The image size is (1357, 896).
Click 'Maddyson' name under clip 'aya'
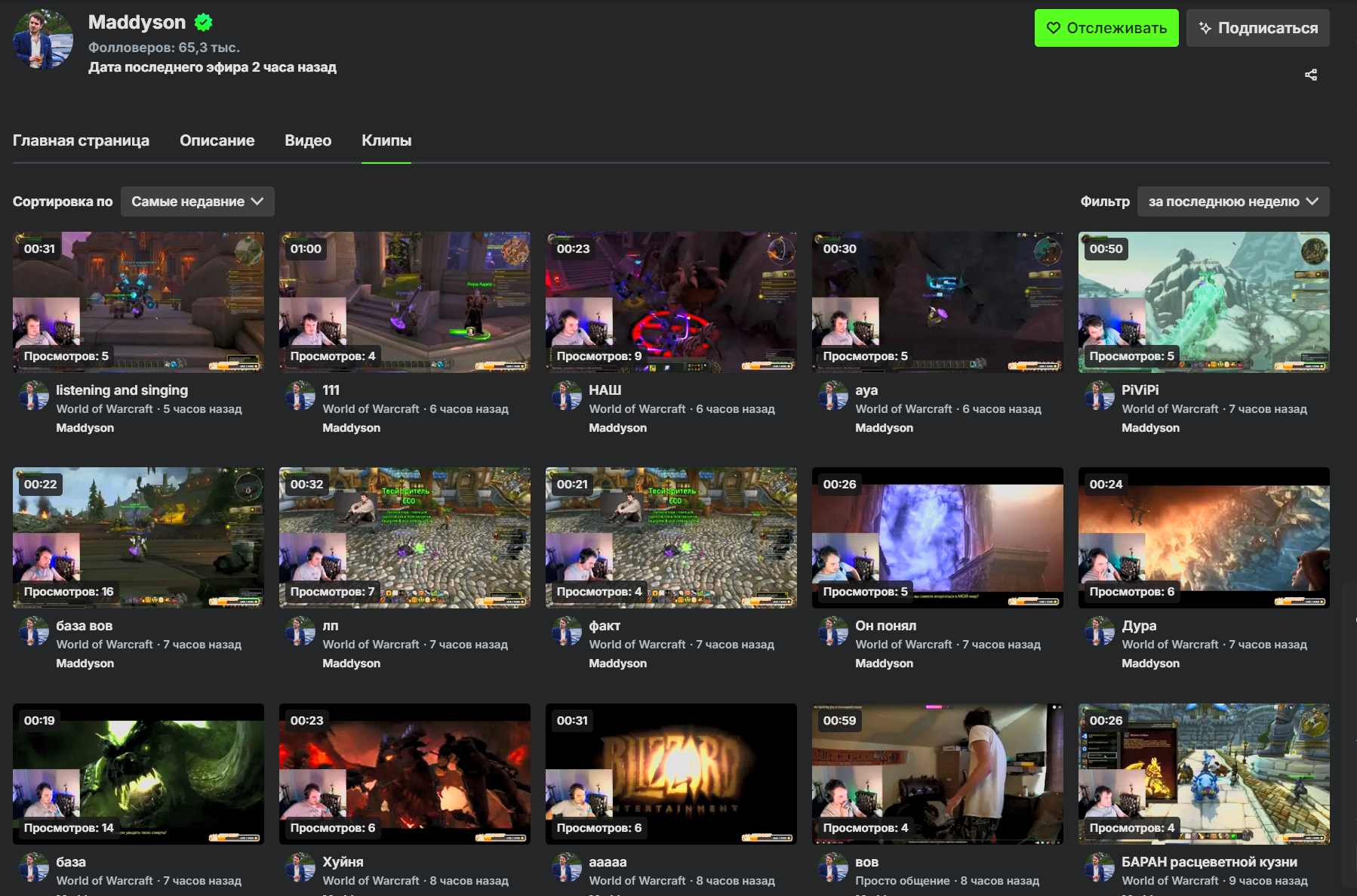tap(884, 428)
